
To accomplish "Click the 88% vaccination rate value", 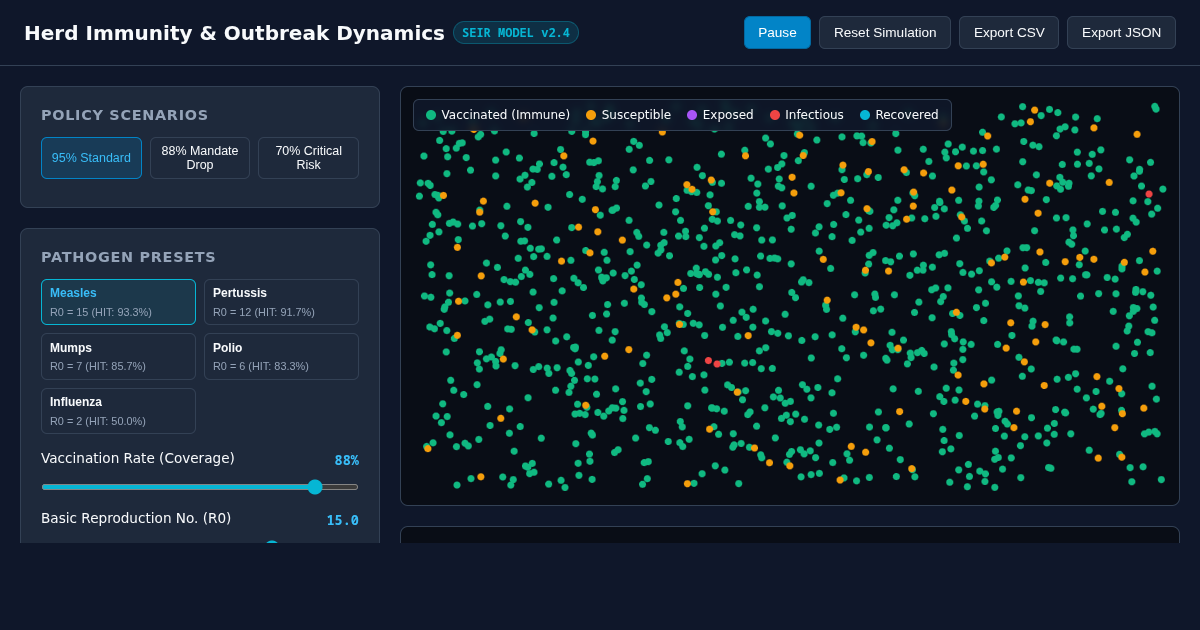I will coord(347,461).
